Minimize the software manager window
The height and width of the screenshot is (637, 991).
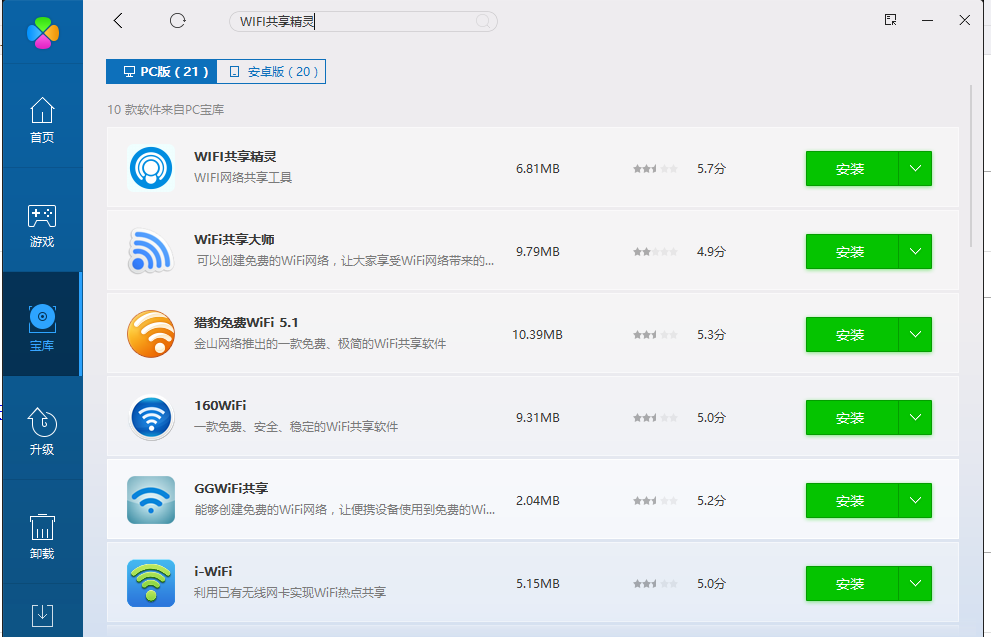tap(927, 20)
